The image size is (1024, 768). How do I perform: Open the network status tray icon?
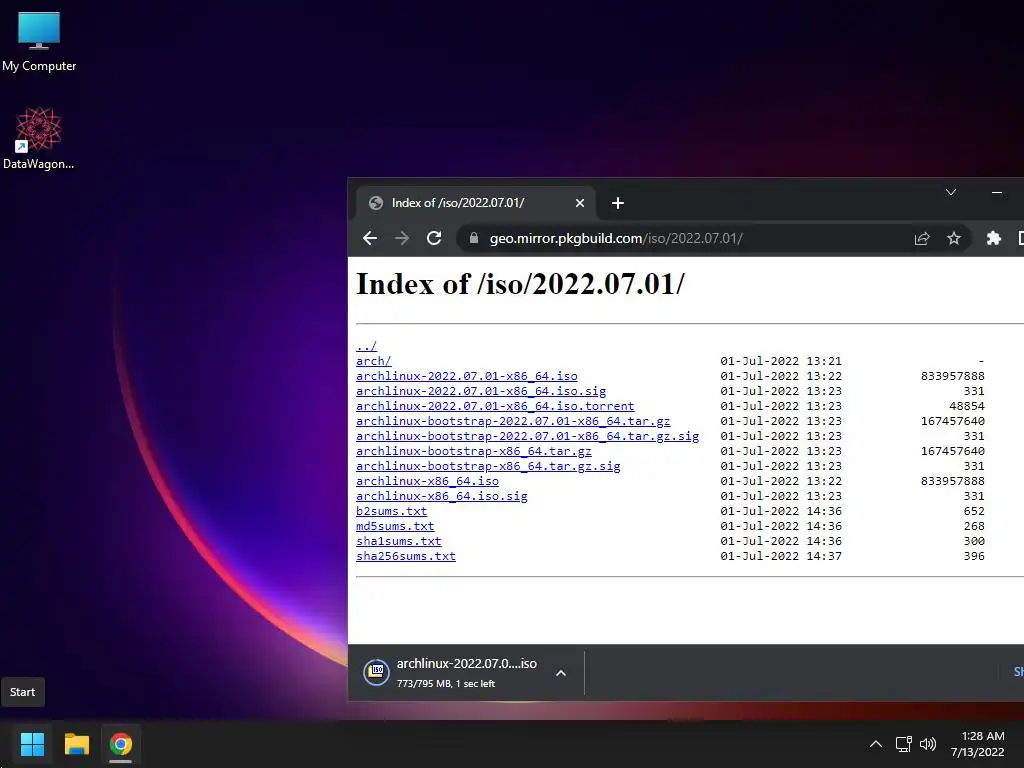click(904, 744)
